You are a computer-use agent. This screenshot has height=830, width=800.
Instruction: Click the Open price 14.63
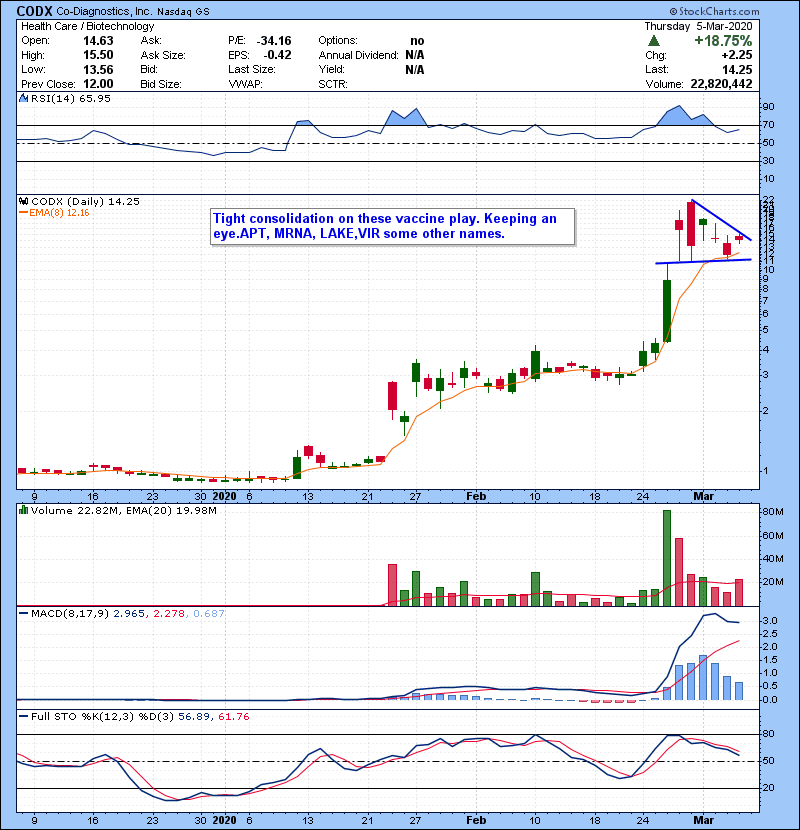(x=98, y=41)
